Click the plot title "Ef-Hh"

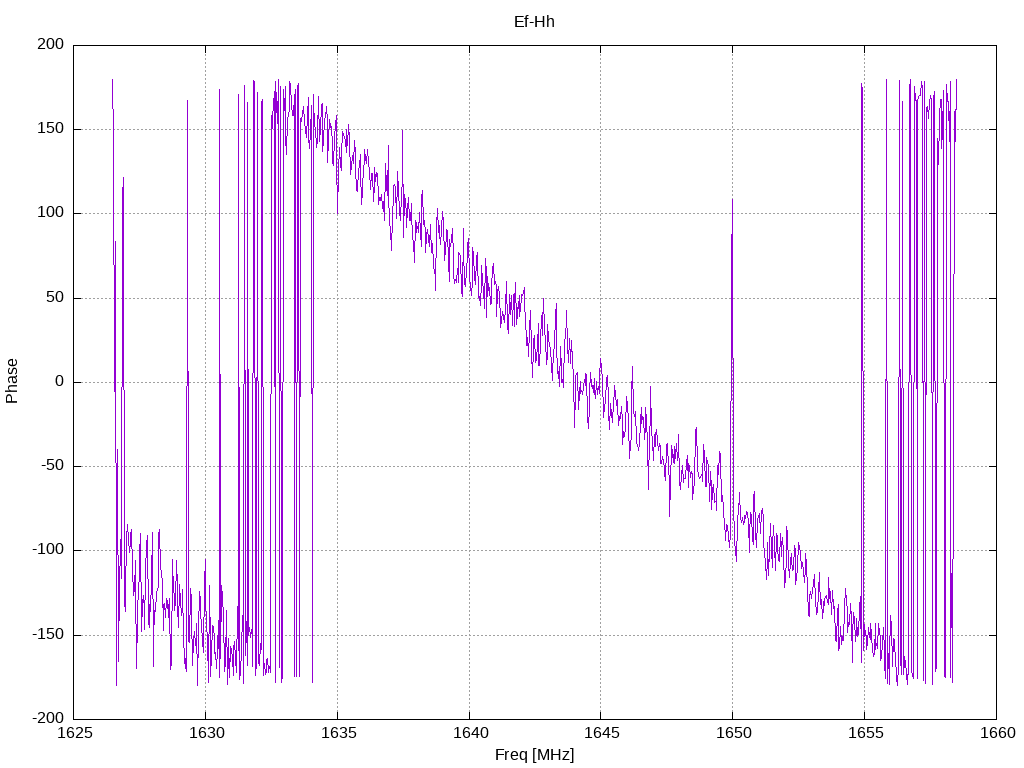click(x=534, y=22)
